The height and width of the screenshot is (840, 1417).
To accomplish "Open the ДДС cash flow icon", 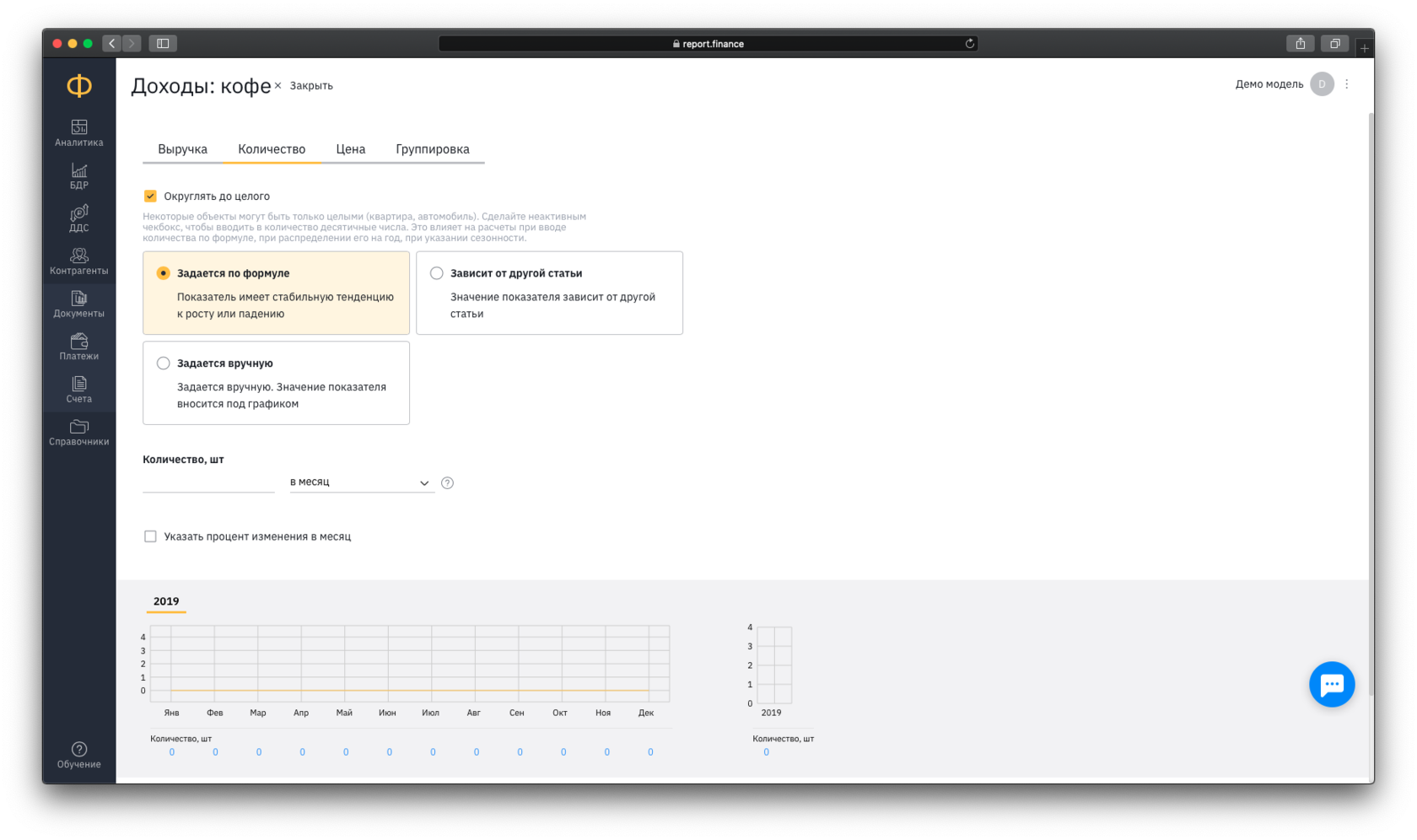I will click(x=79, y=218).
